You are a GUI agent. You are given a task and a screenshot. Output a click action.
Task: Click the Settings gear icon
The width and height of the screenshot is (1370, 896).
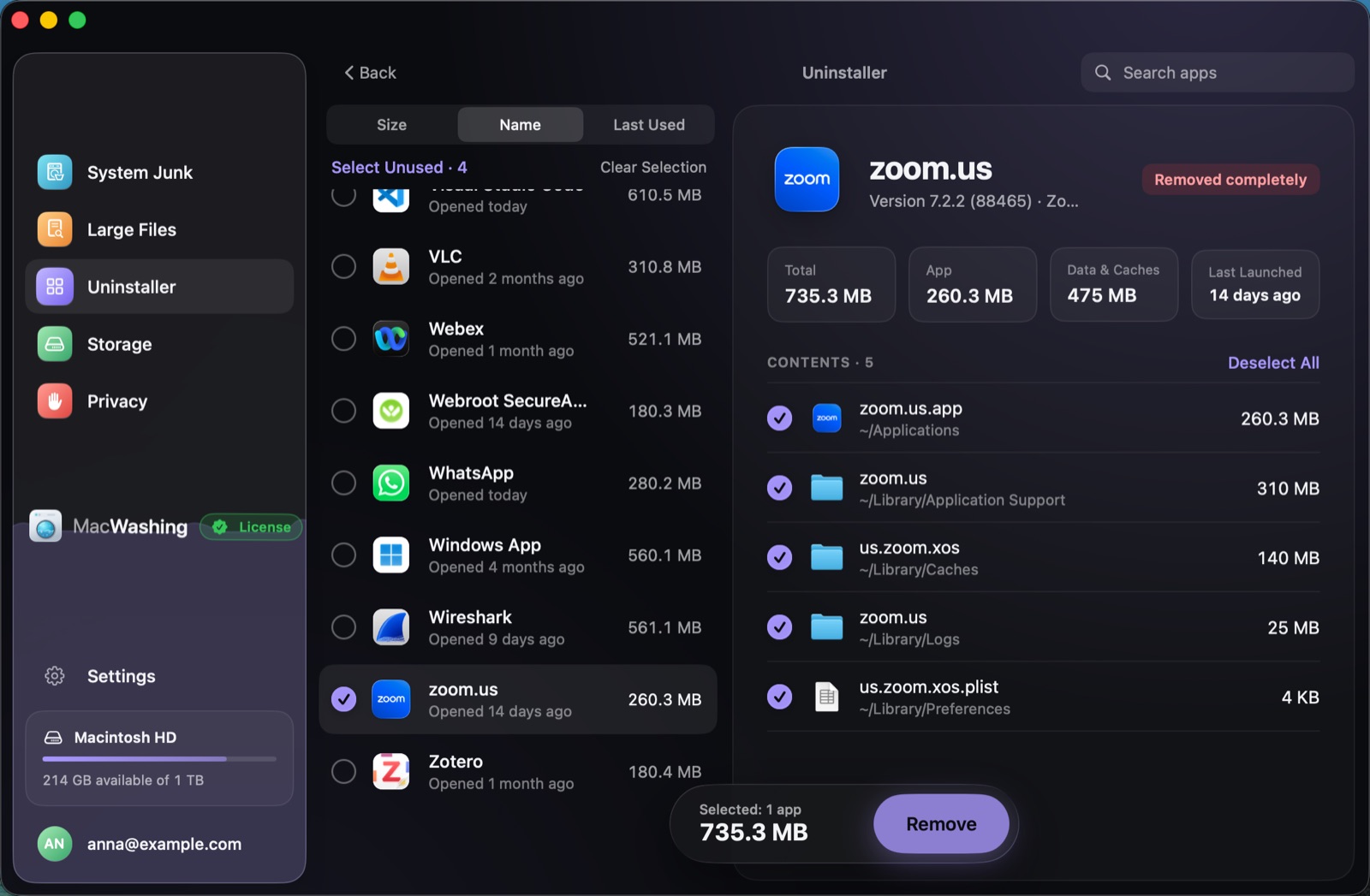(55, 676)
